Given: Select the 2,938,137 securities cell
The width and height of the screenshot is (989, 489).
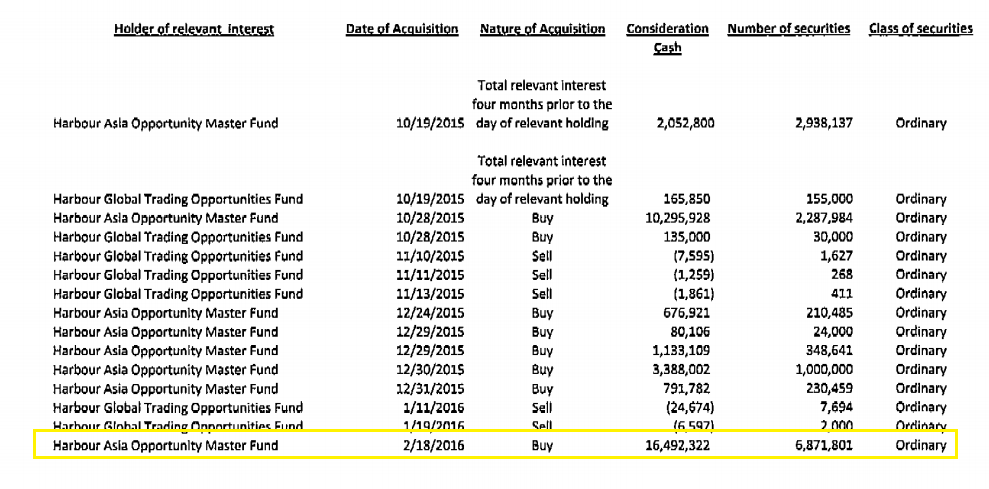Looking at the screenshot, I should tap(823, 124).
